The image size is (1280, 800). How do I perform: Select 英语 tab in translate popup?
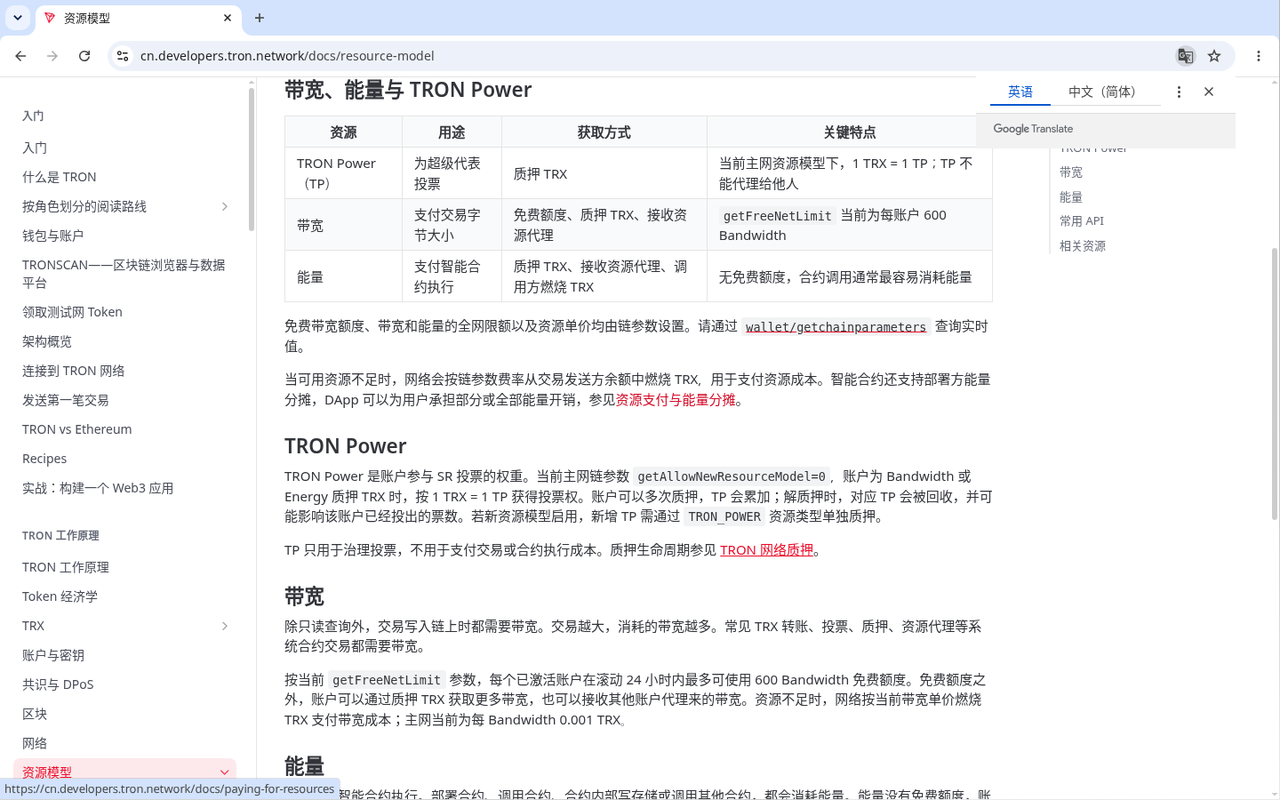coord(1020,92)
